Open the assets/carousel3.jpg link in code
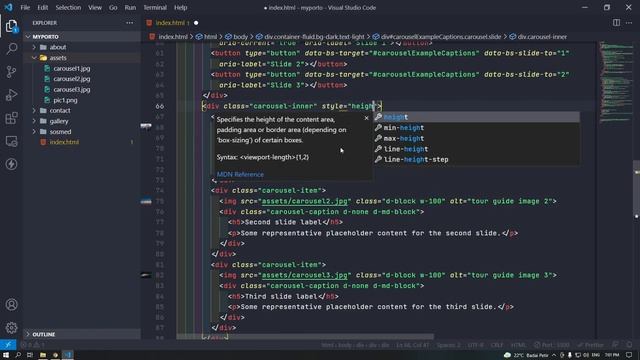Viewport: 640px width, 360px height. [304, 276]
